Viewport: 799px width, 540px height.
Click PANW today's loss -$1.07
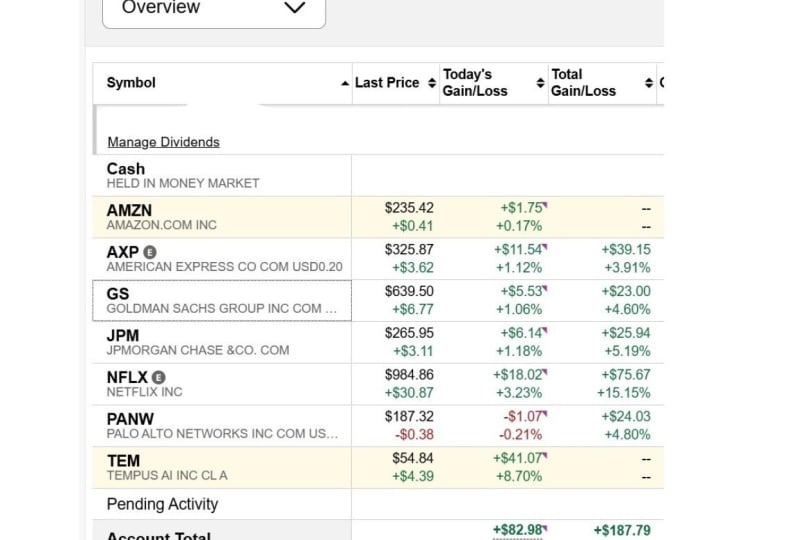[523, 417]
